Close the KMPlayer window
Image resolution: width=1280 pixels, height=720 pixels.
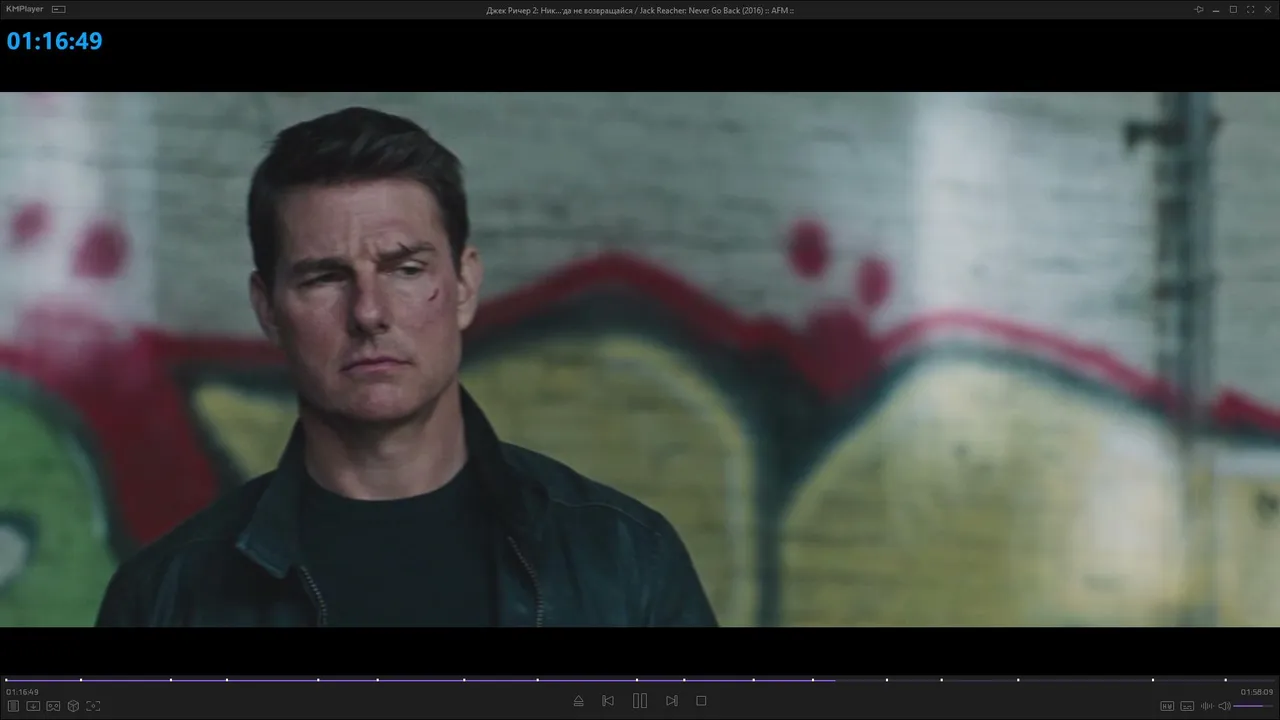(x=1267, y=9)
